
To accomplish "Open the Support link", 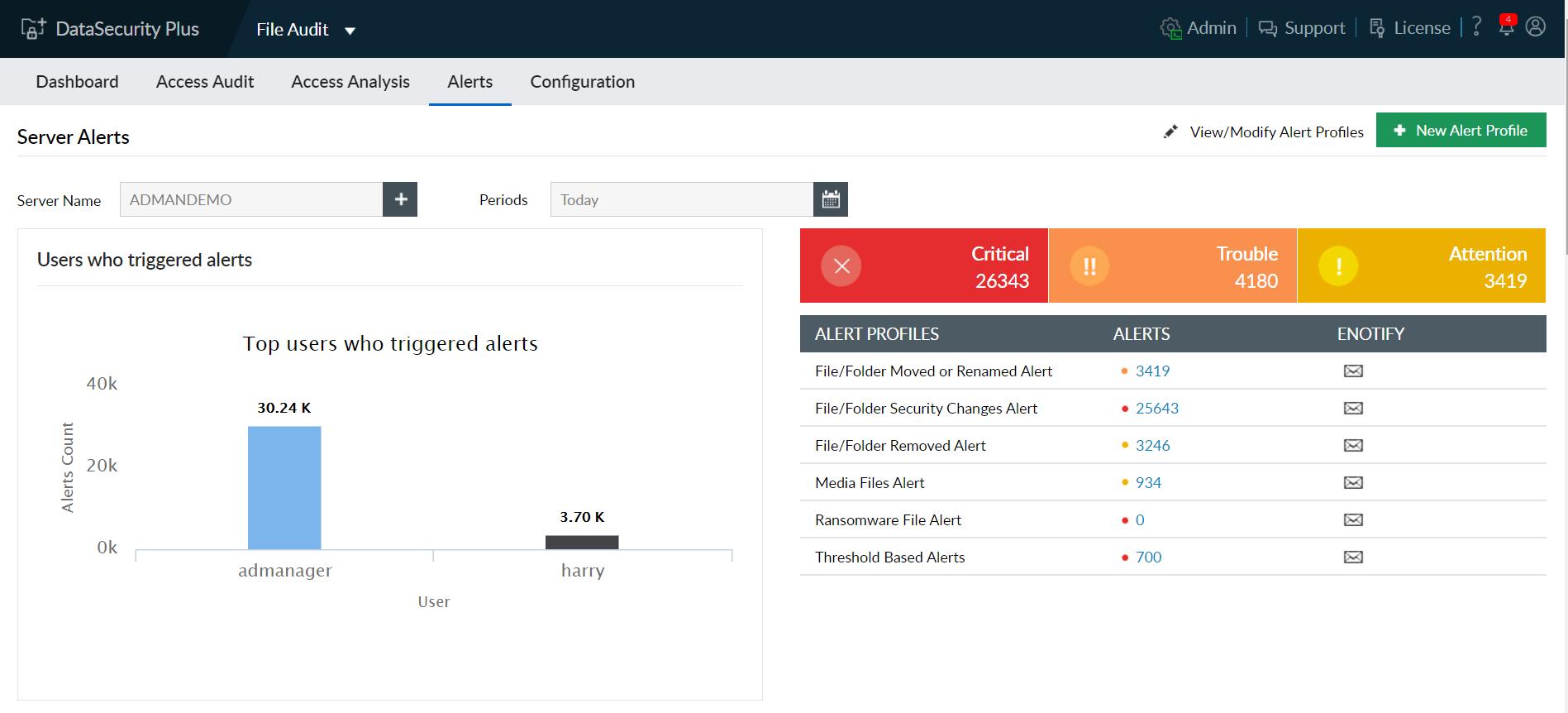I will tap(1302, 28).
